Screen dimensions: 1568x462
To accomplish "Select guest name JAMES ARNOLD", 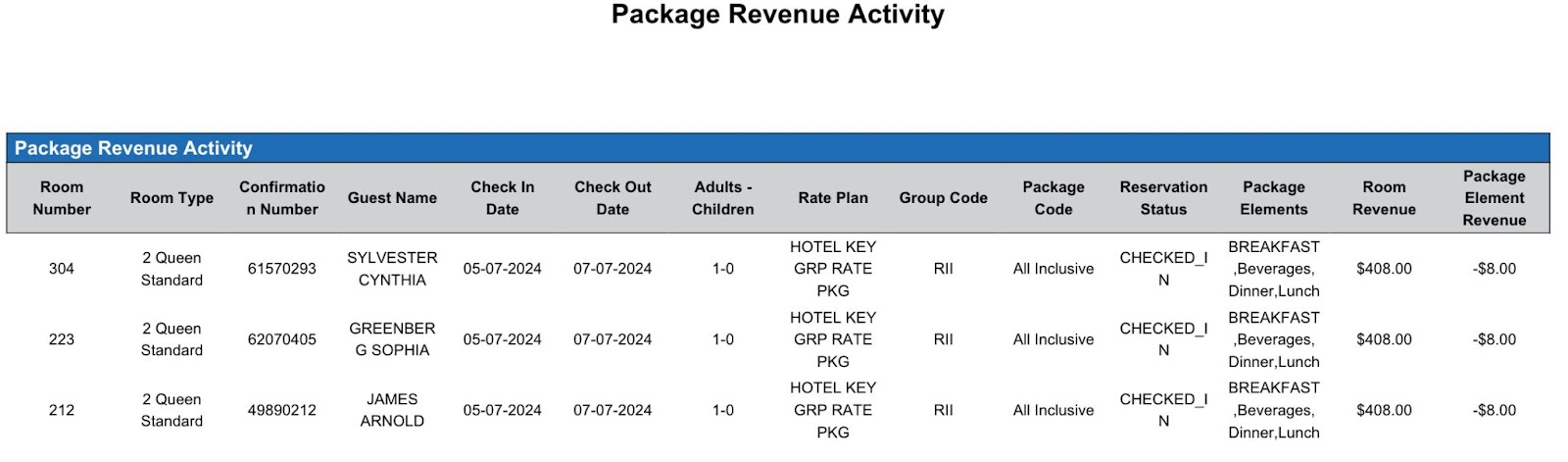I will [x=392, y=410].
